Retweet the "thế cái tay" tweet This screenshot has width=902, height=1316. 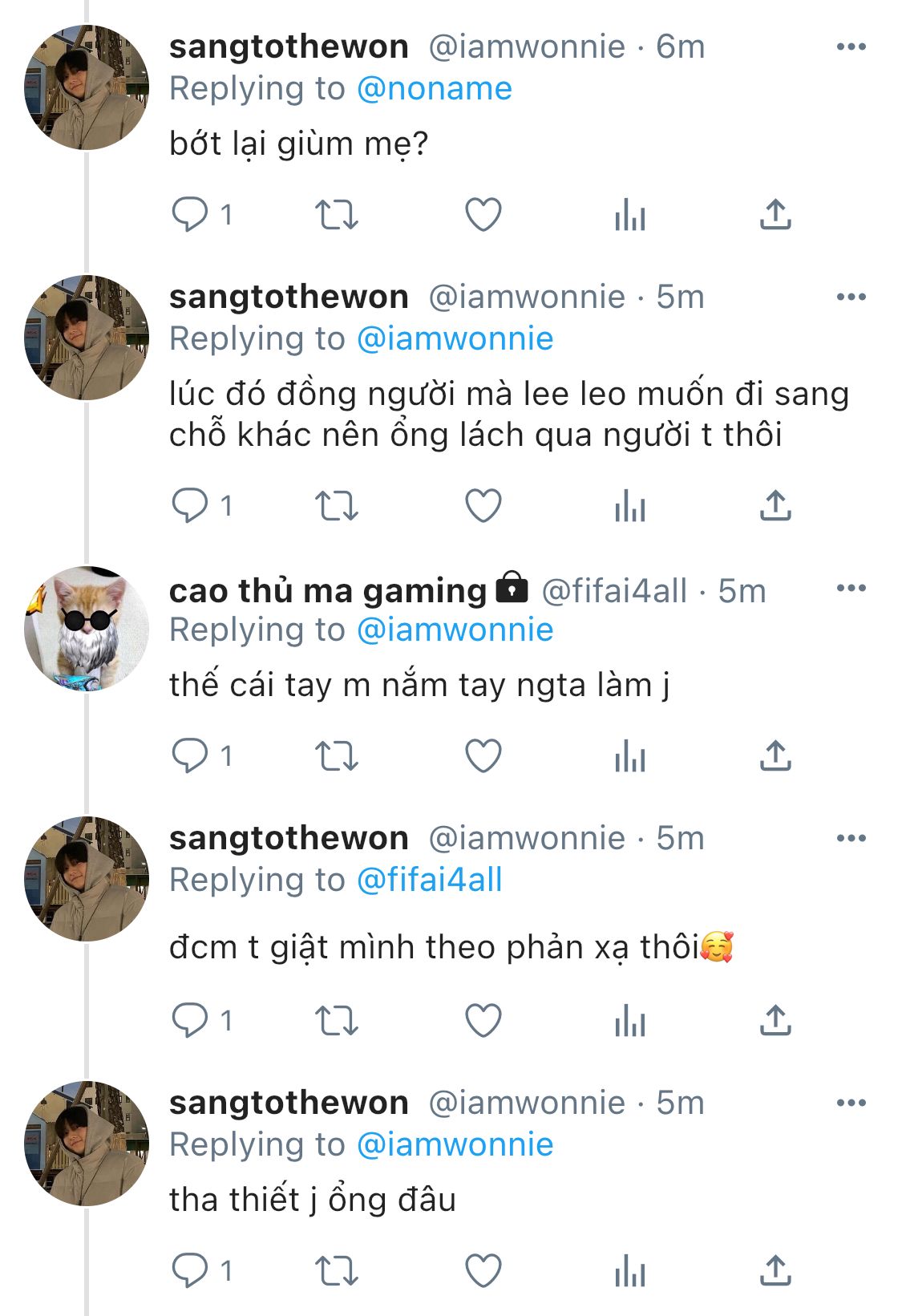point(336,756)
